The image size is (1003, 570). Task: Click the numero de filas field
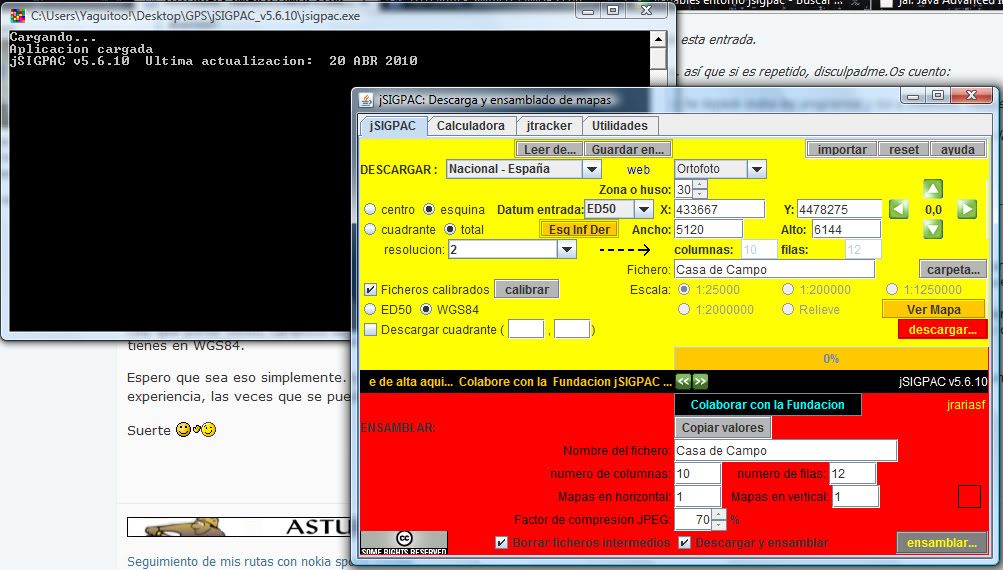point(853,473)
